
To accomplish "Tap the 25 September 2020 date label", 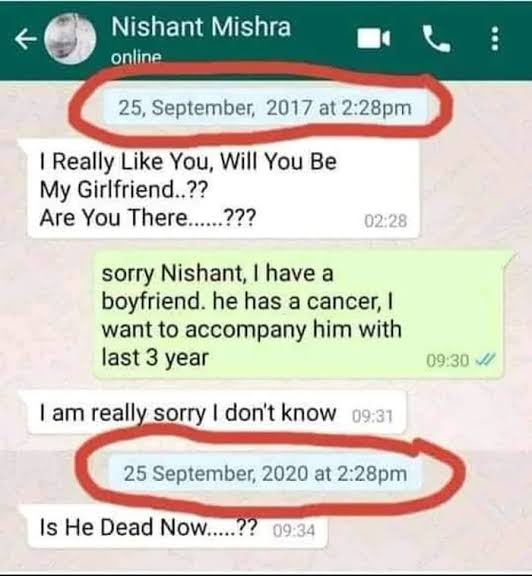I will 265,473.
